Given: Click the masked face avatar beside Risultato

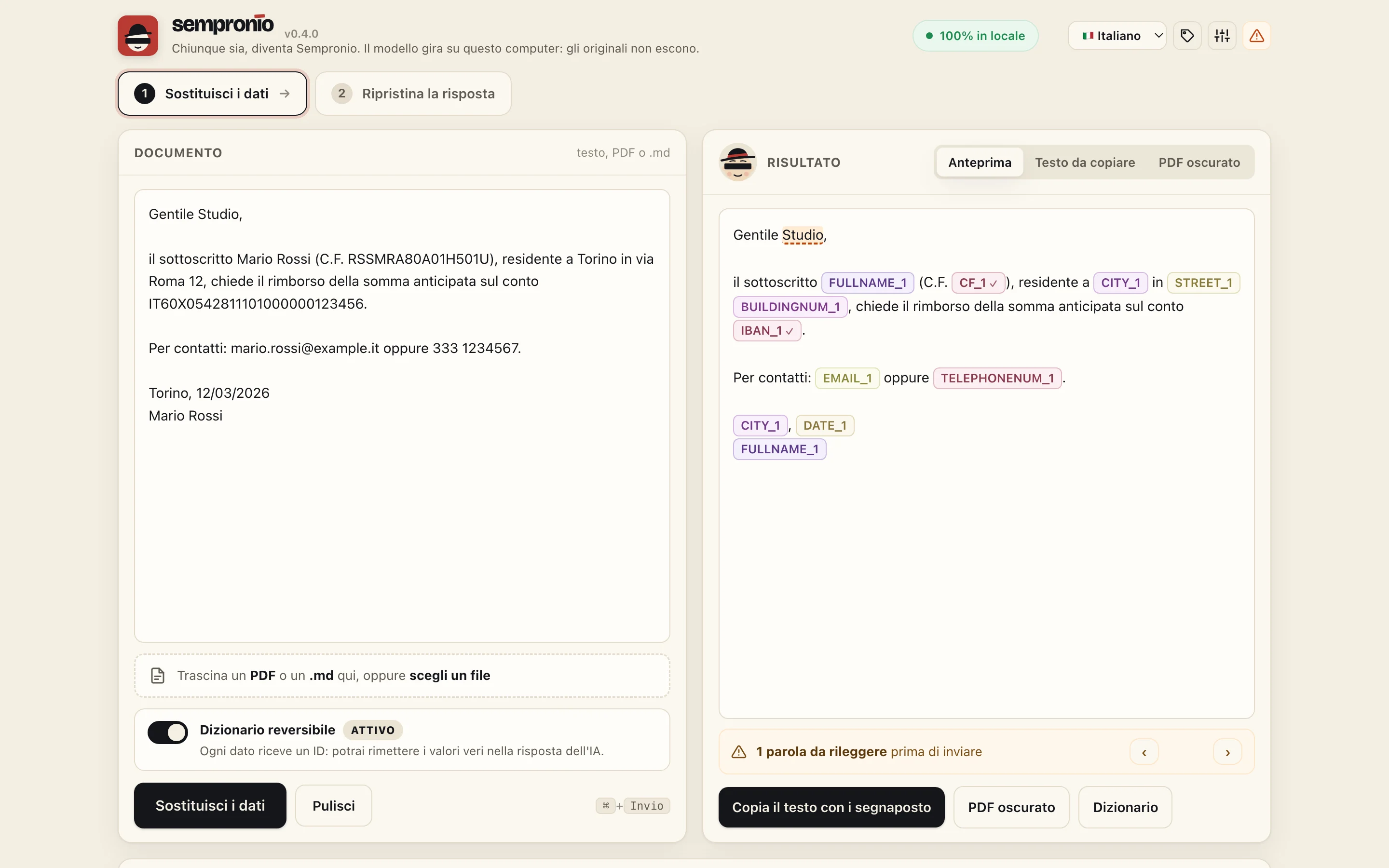Looking at the screenshot, I should [x=737, y=163].
